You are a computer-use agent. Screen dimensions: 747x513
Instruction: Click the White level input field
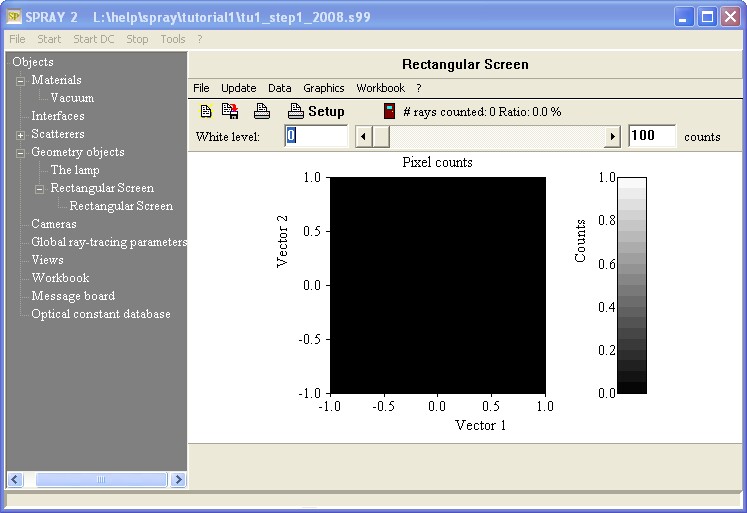click(316, 136)
